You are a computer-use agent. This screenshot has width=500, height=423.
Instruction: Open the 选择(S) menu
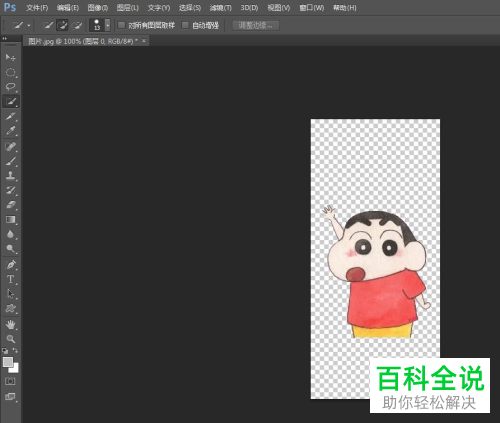(x=190, y=8)
